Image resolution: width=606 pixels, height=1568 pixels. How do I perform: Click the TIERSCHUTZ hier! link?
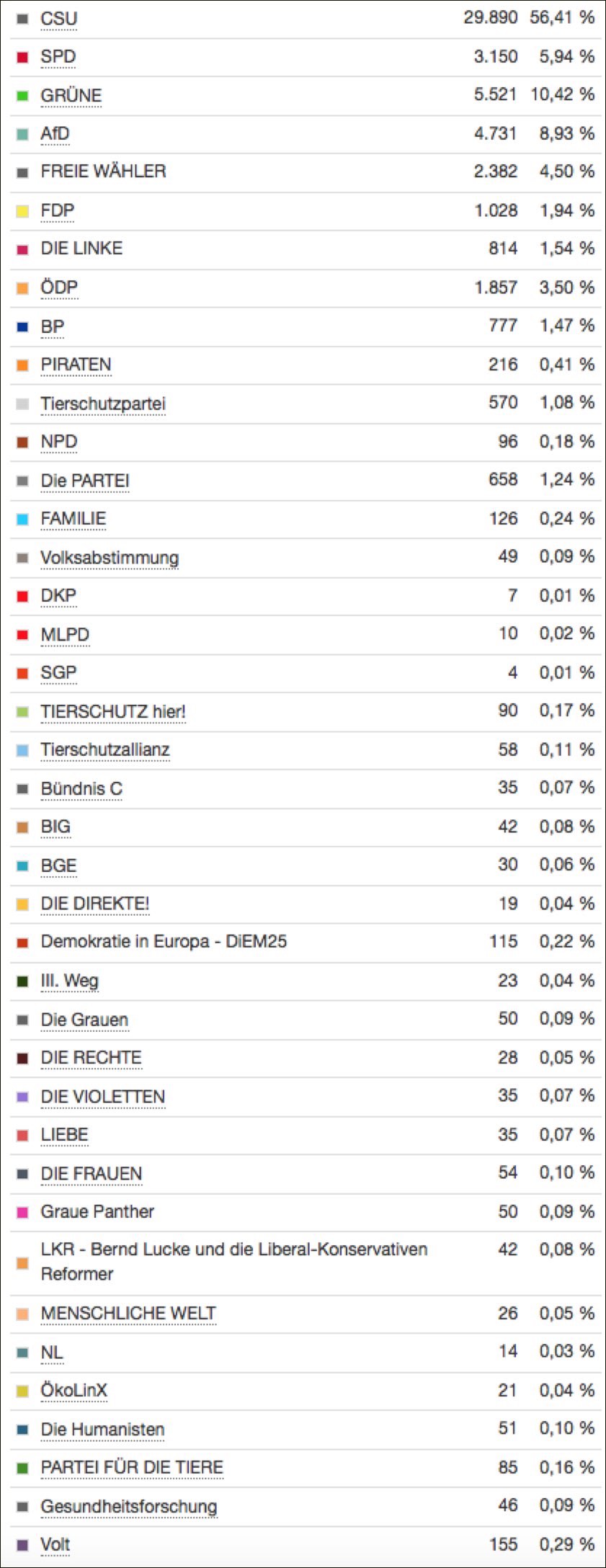pyautogui.click(x=112, y=712)
